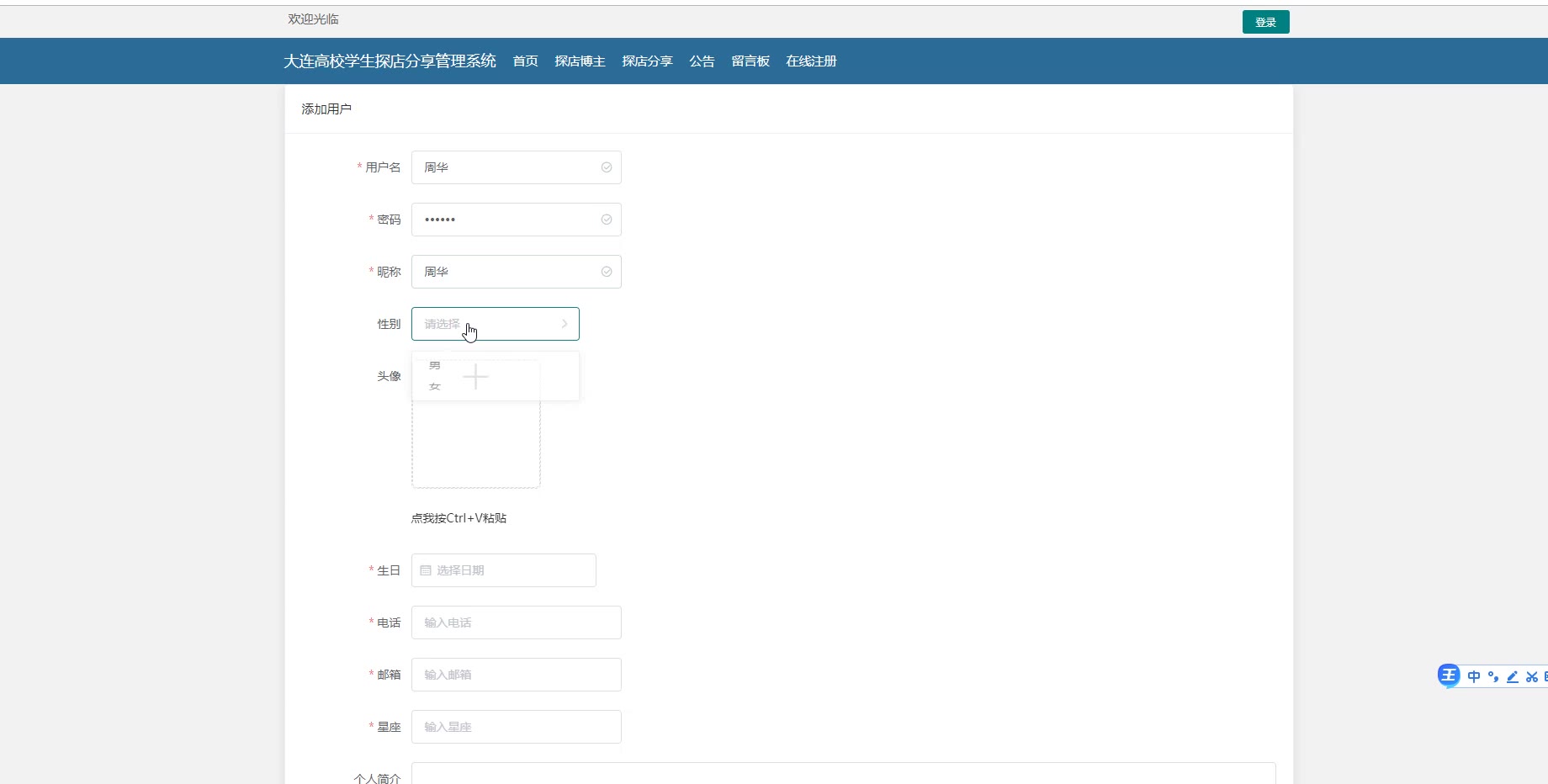Click inside the 用户名 input field

pyautogui.click(x=516, y=167)
